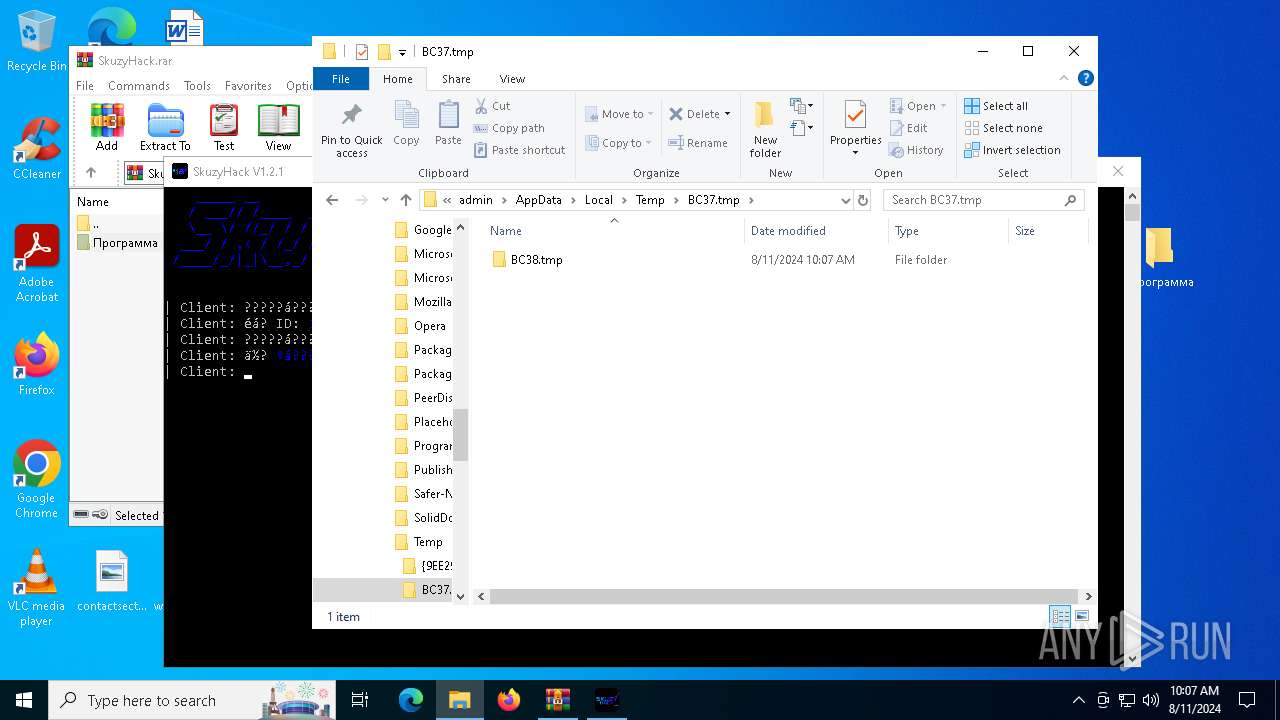Click the Paste ribbon icon
The image size is (1280, 720).
448,124
